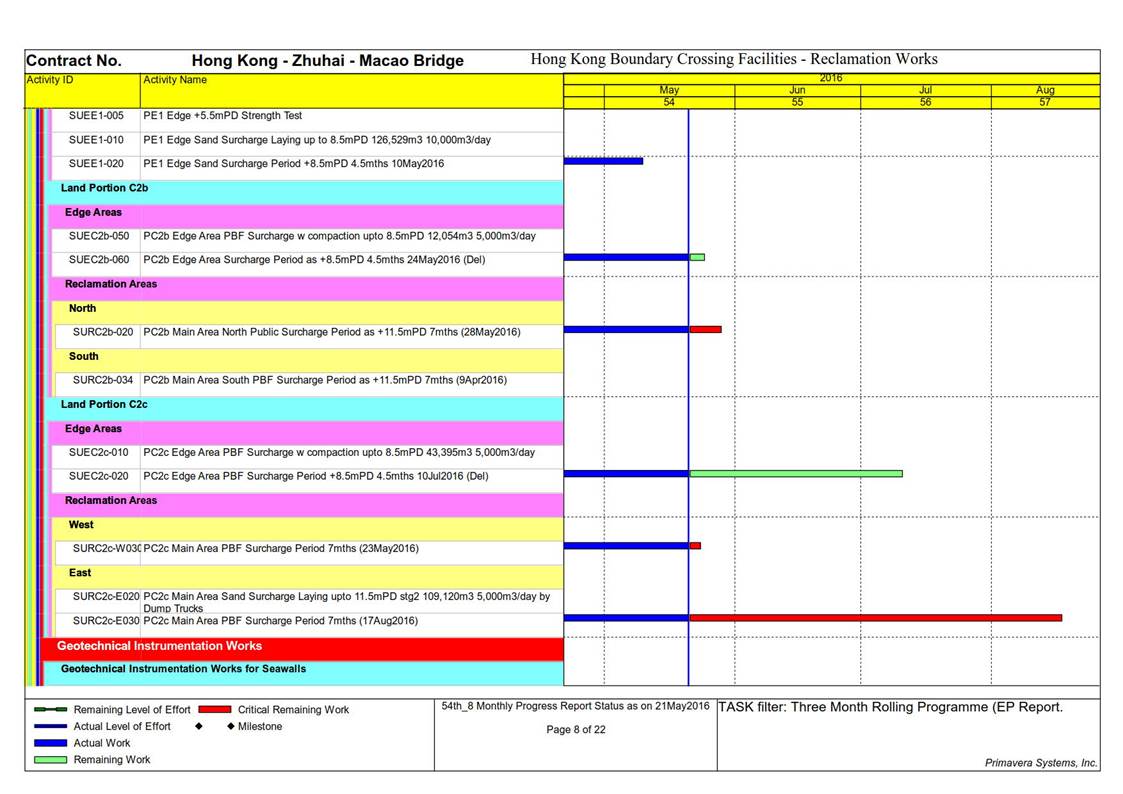
Task: Click the long red critical bar for SURC2c-E030
Action: pyautogui.click(x=875, y=618)
